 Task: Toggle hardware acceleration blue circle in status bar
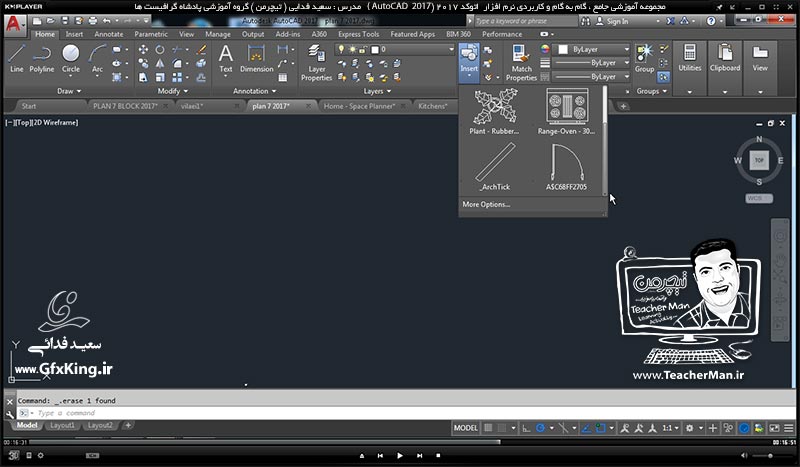pos(744,428)
